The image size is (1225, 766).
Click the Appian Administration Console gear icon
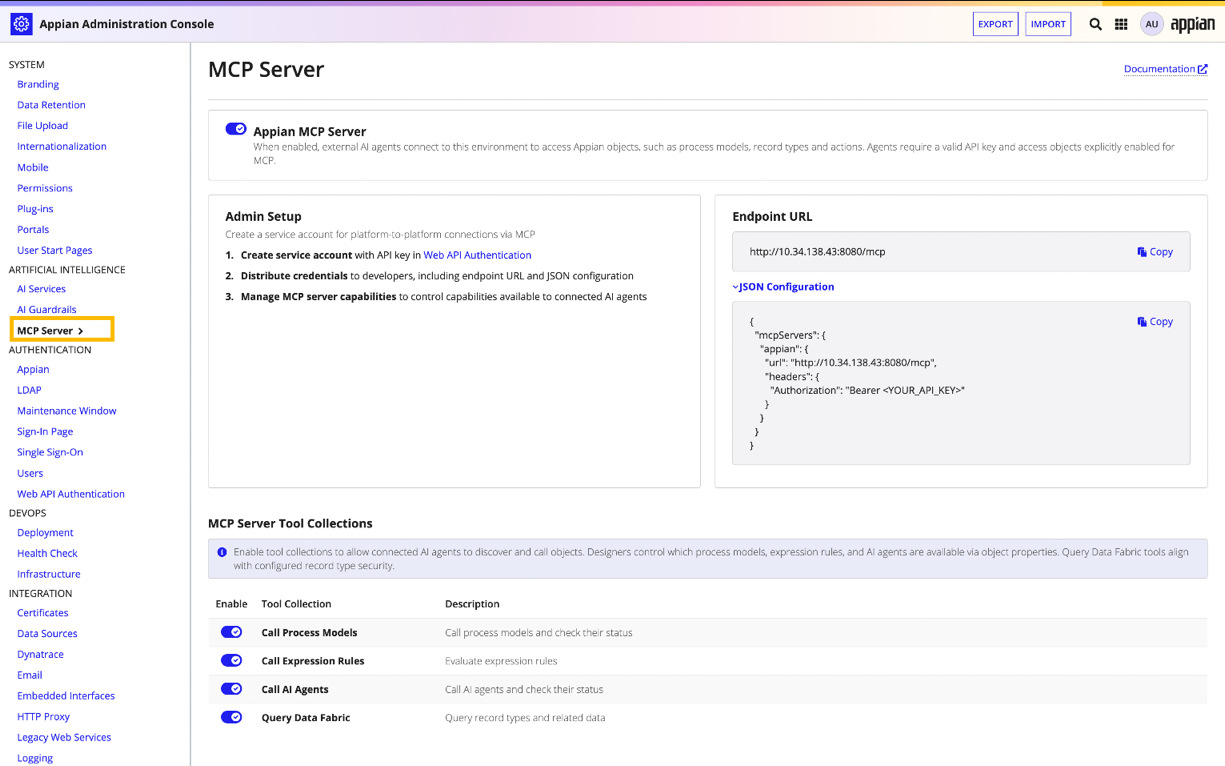pyautogui.click(x=21, y=23)
